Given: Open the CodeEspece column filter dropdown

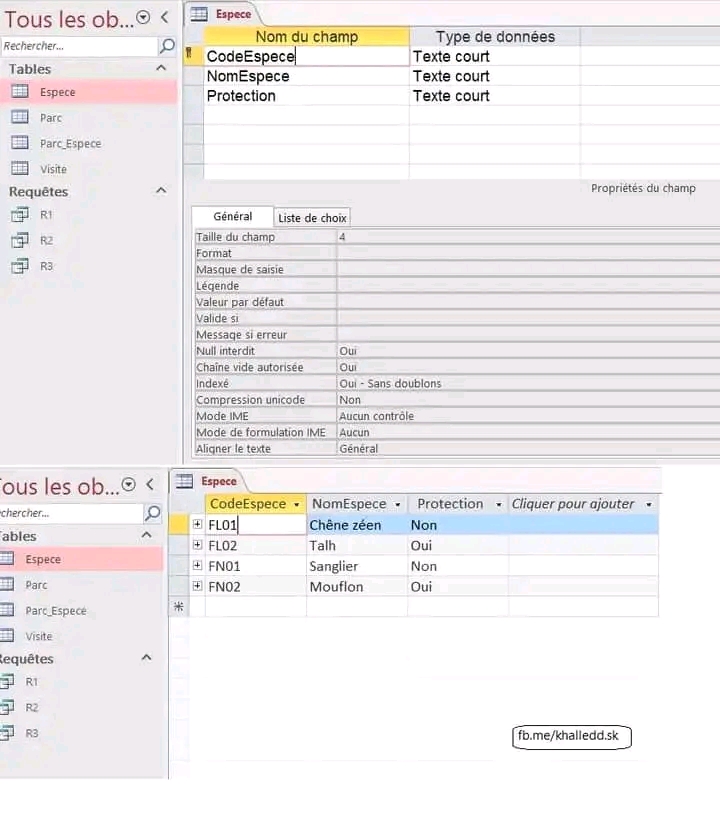Looking at the screenshot, I should (x=296, y=505).
